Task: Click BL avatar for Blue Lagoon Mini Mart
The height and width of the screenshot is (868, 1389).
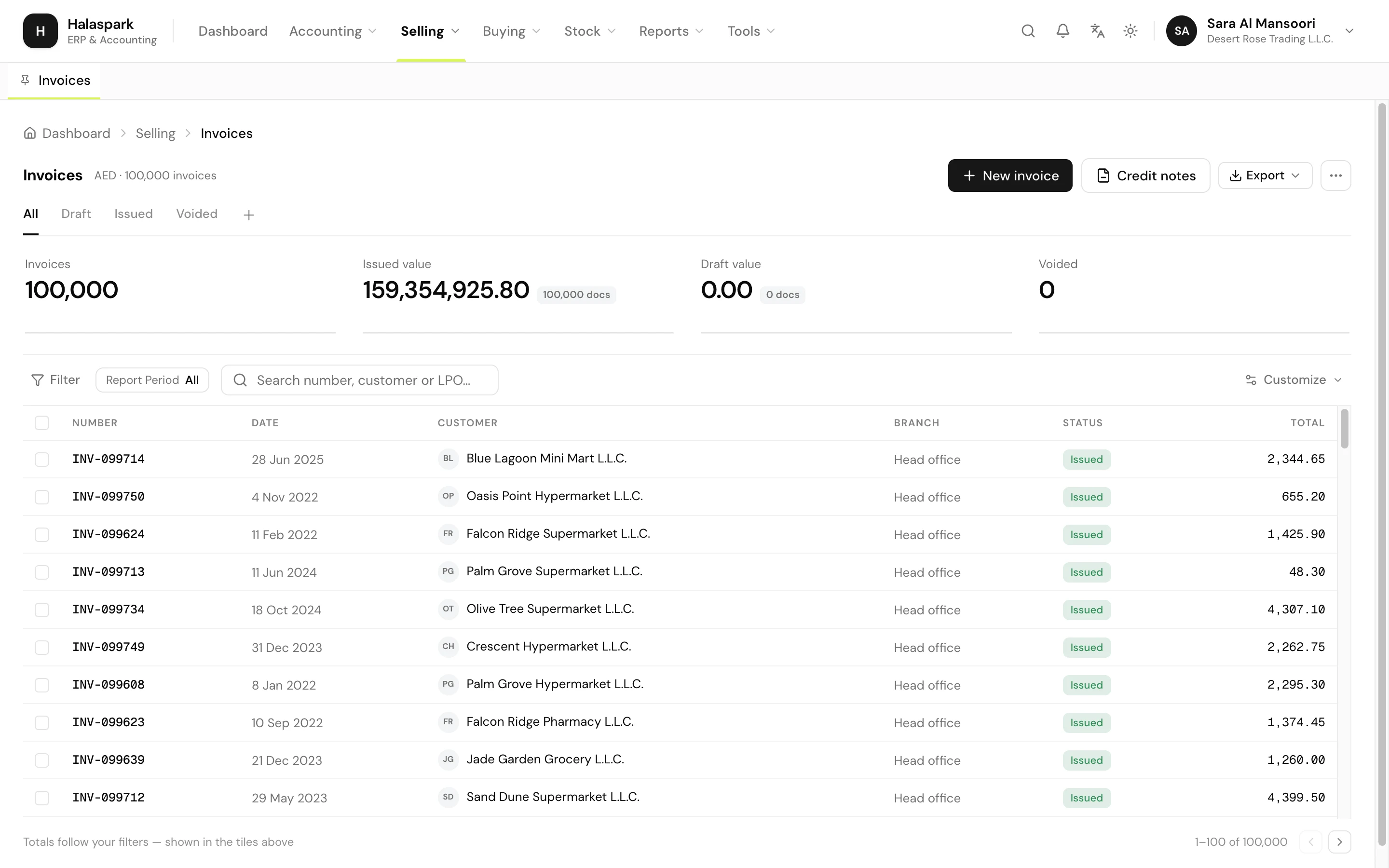Action: point(448,459)
